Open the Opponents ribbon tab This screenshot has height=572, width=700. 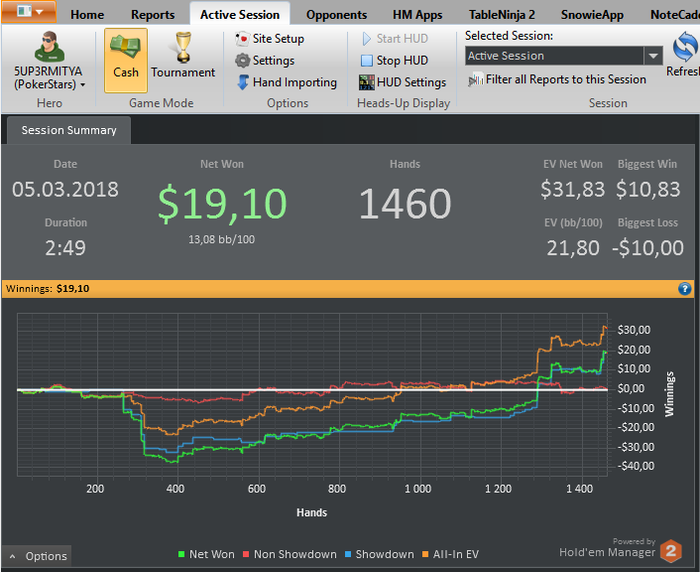point(337,15)
